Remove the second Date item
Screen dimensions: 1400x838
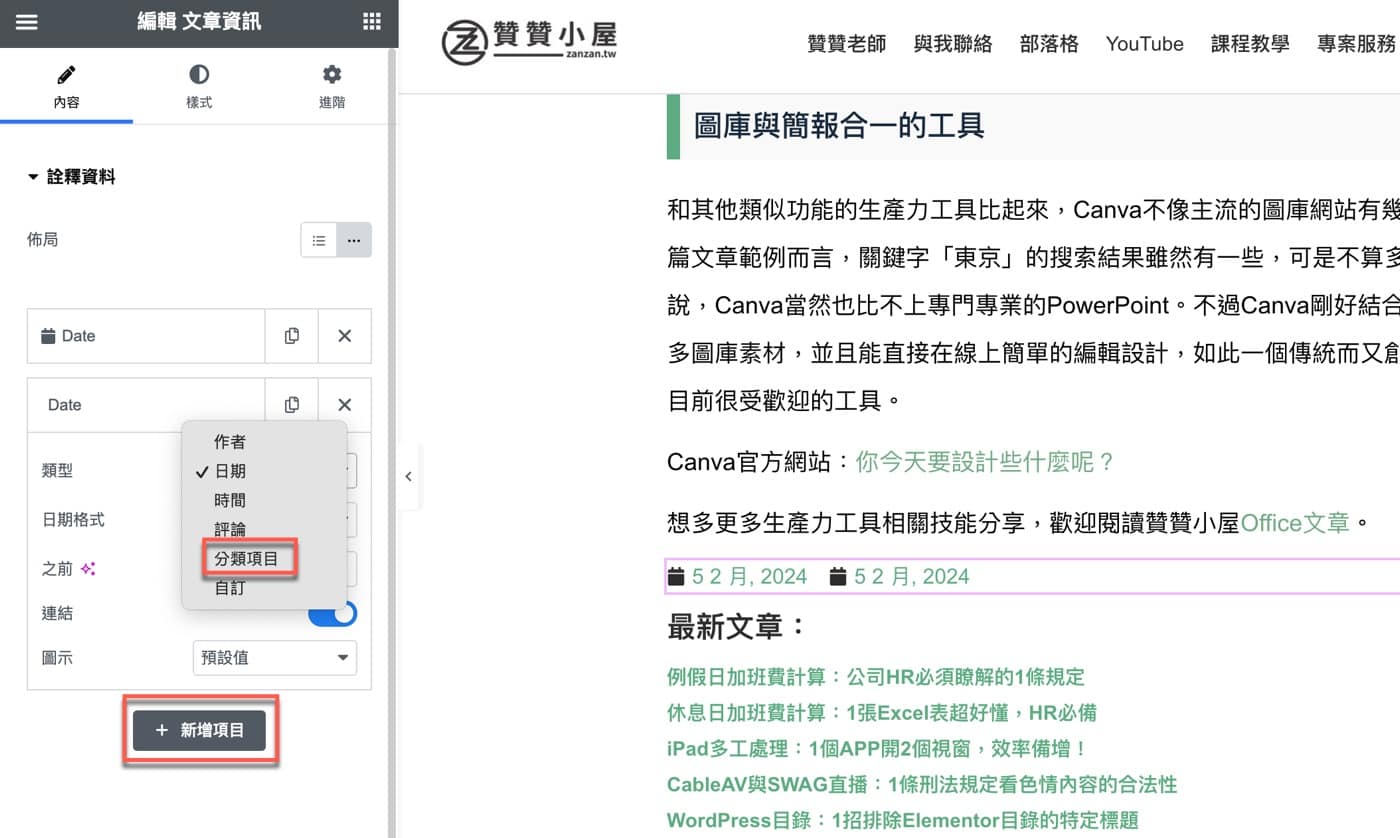pos(344,405)
